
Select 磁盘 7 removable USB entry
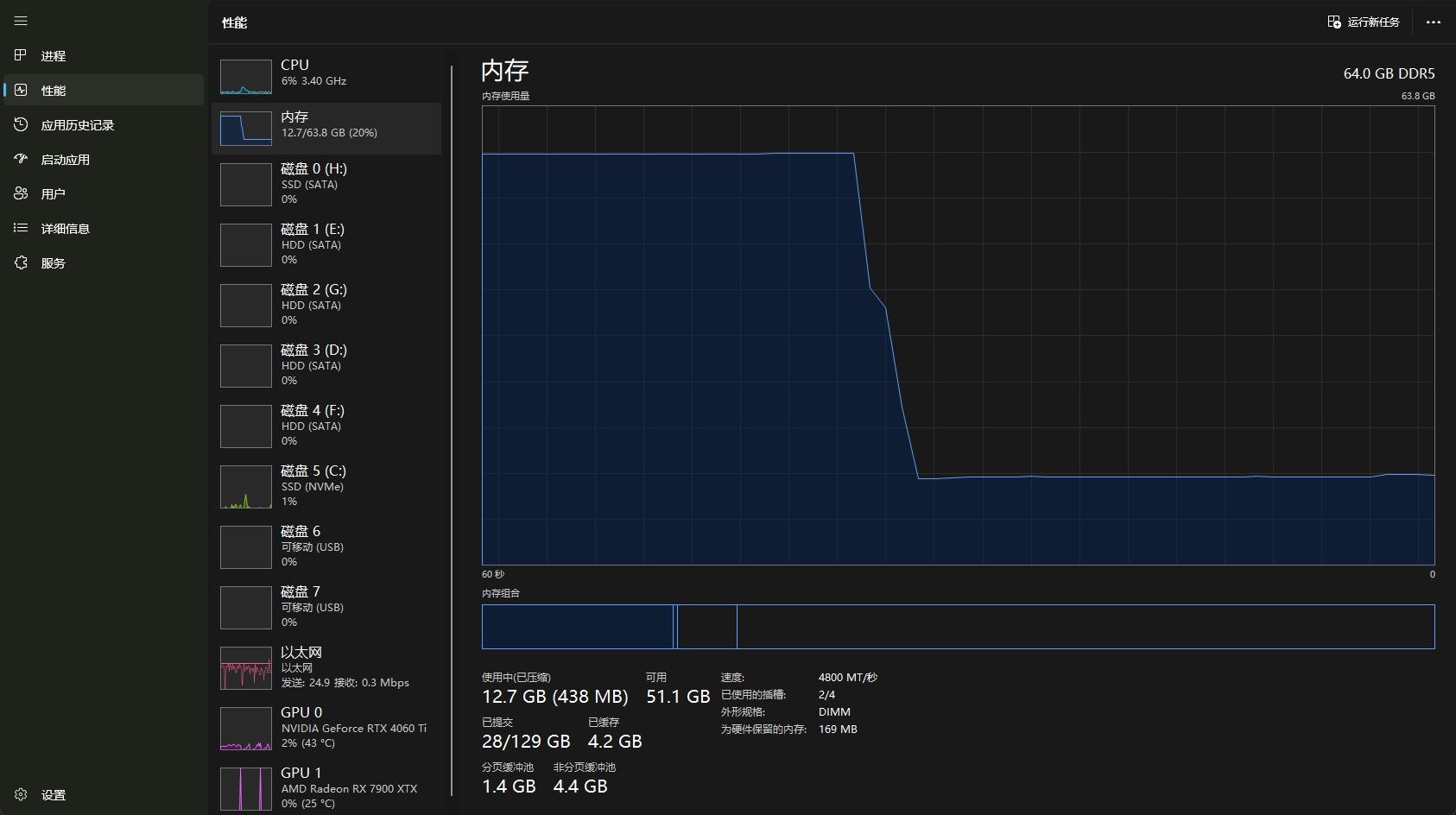coord(326,606)
